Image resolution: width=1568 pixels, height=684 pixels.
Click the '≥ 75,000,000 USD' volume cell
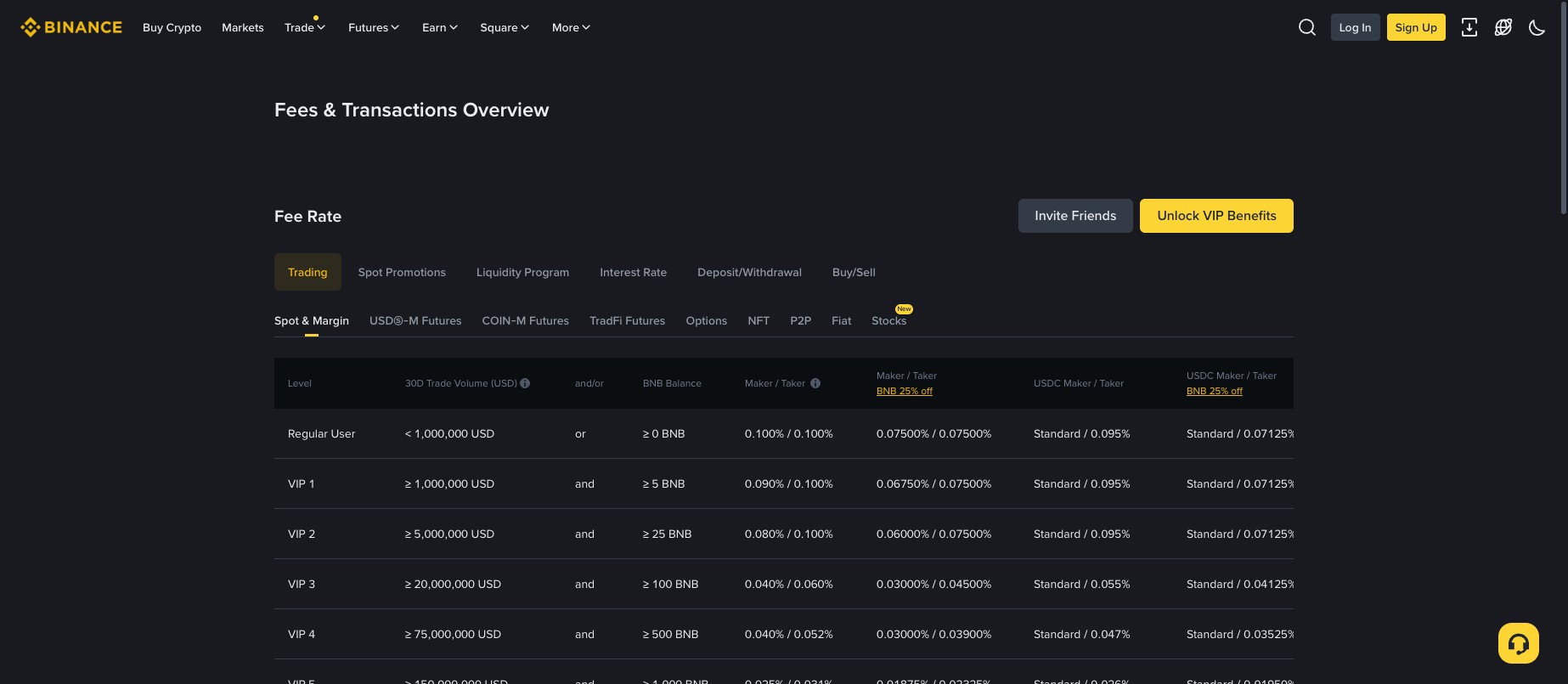pyautogui.click(x=453, y=634)
